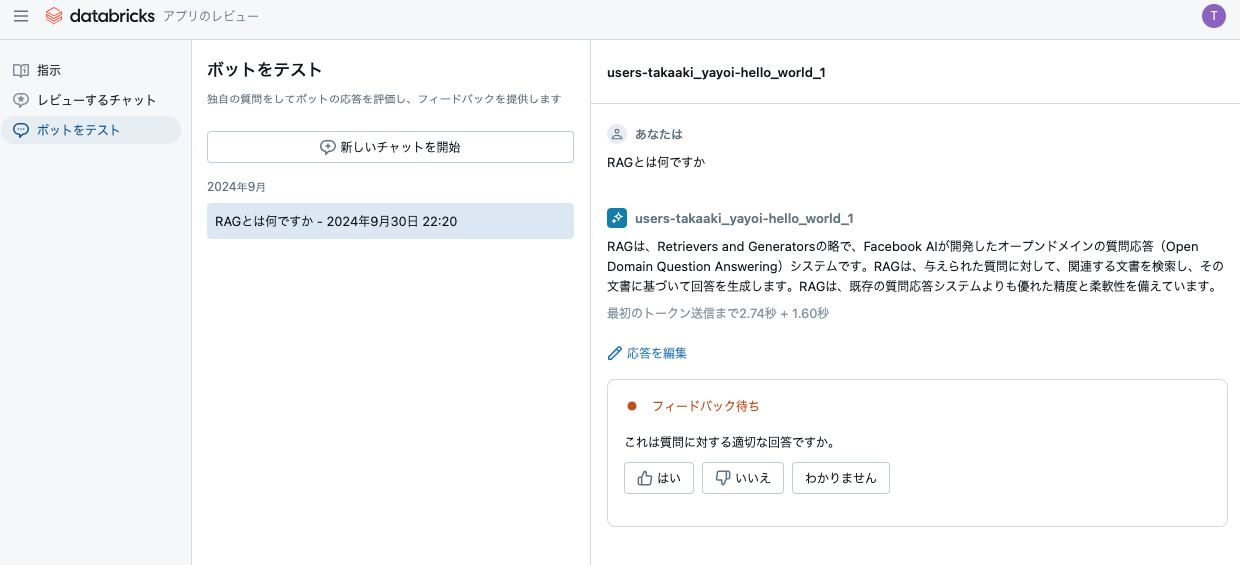Select ボットをテスト in the sidebar
This screenshot has height=565, width=1240.
coord(91,130)
